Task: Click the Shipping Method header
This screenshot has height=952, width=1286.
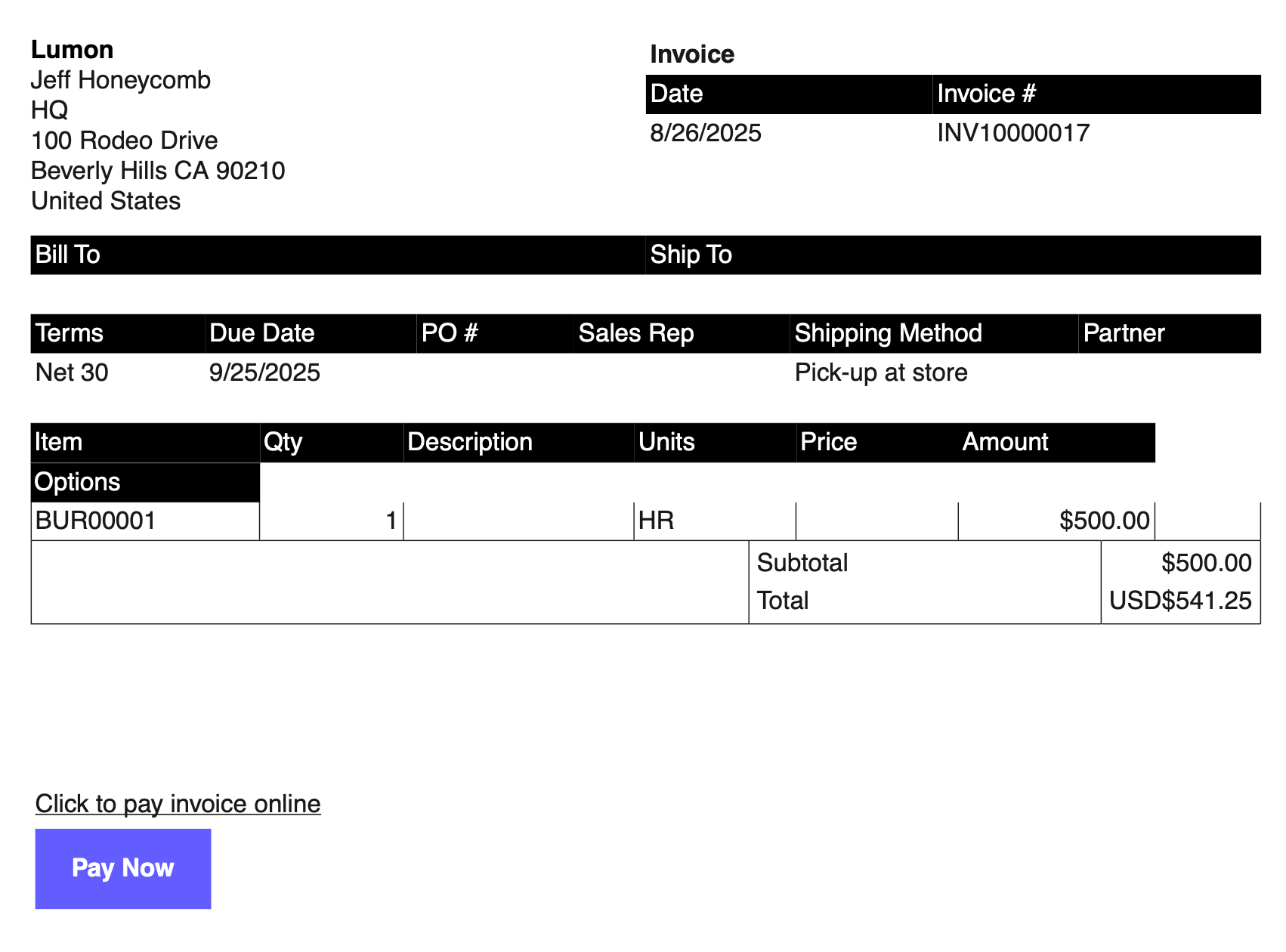Action: pyautogui.click(x=889, y=333)
